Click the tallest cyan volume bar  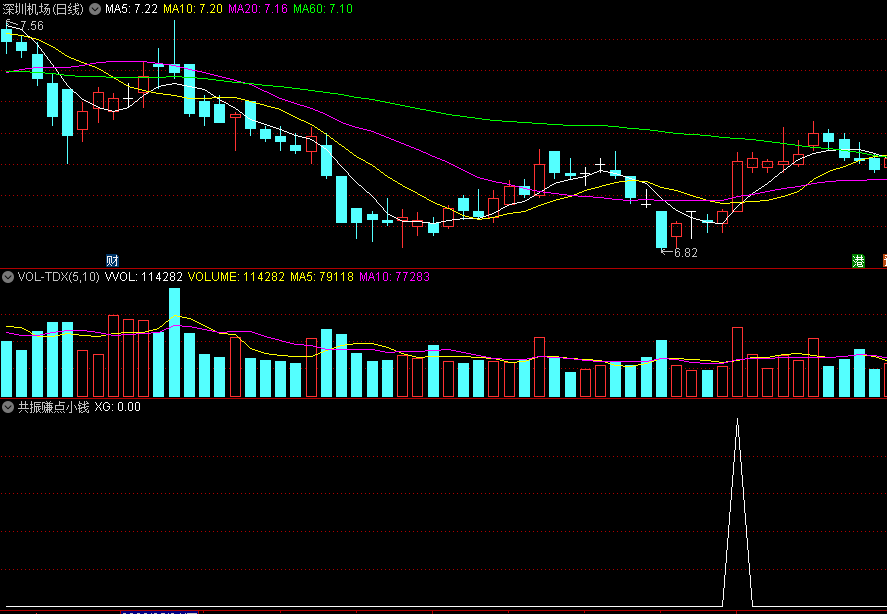point(174,342)
